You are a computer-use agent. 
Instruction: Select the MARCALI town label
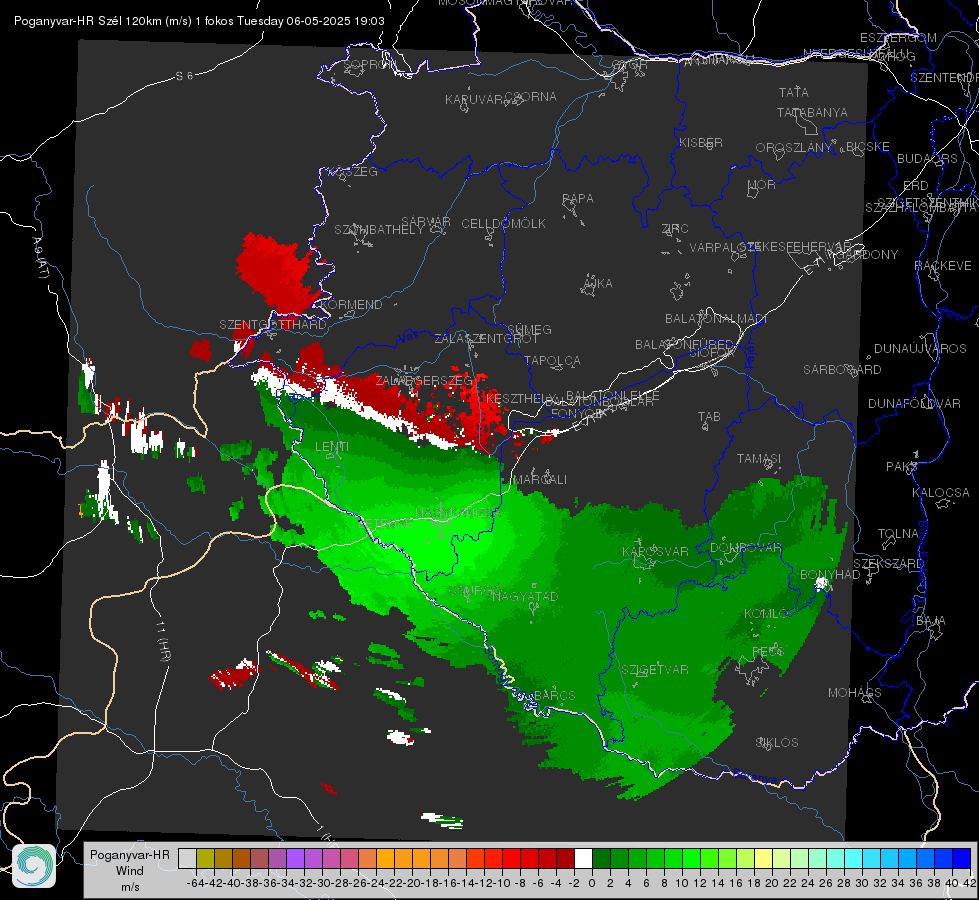pos(540,480)
